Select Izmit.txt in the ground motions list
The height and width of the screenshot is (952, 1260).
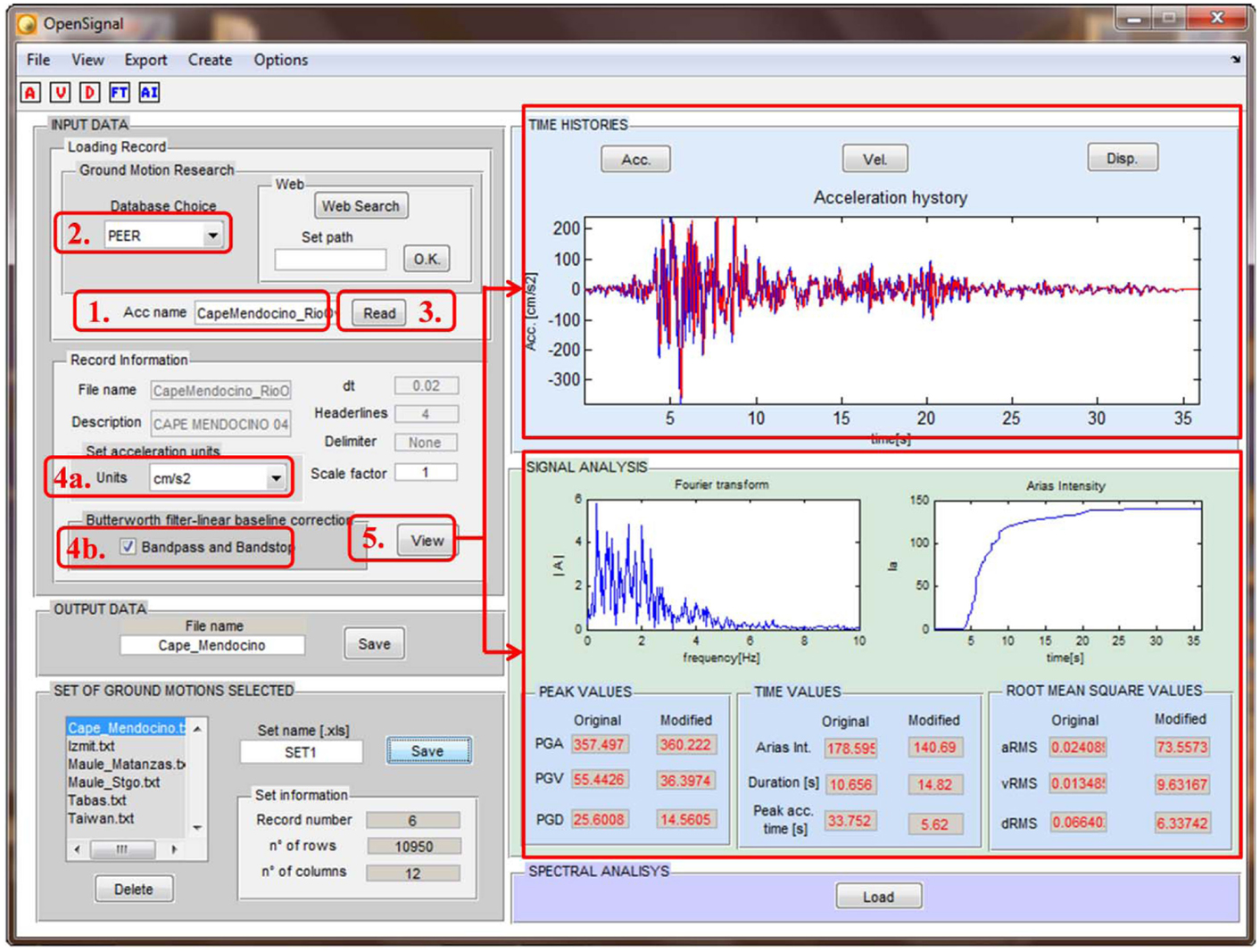pyautogui.click(x=91, y=746)
